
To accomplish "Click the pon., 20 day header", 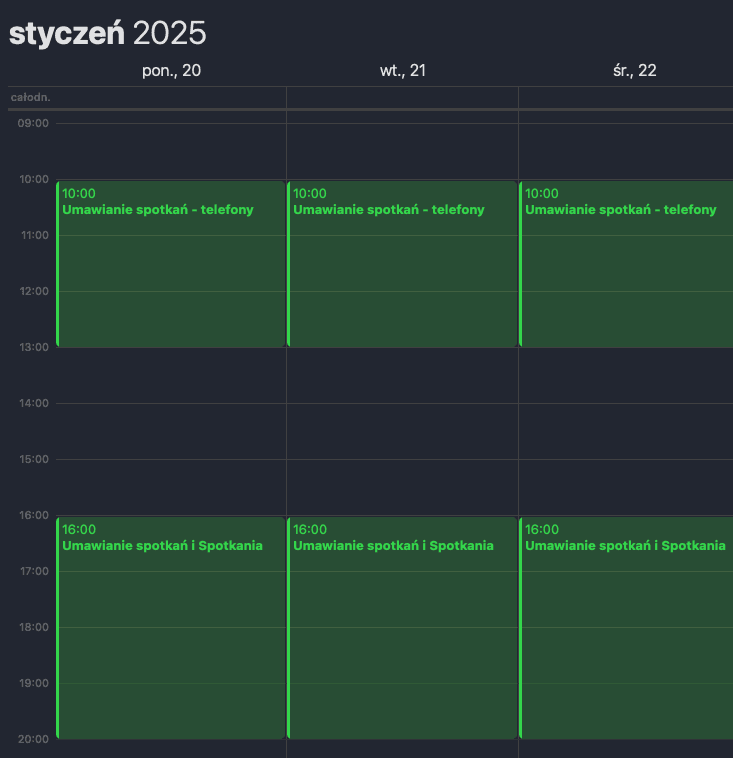I will click(x=171, y=71).
